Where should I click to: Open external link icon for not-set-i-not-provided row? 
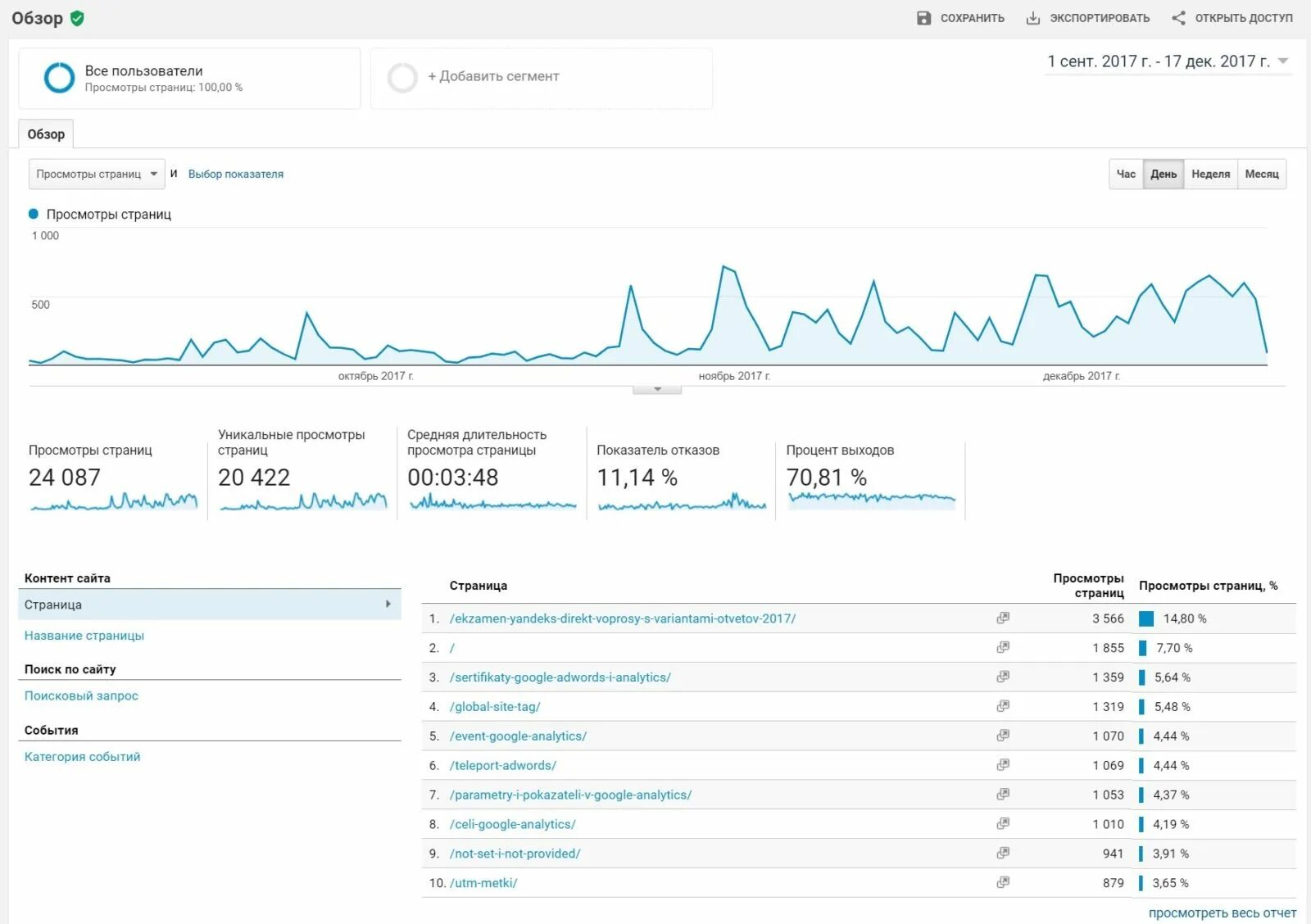[x=1003, y=854]
